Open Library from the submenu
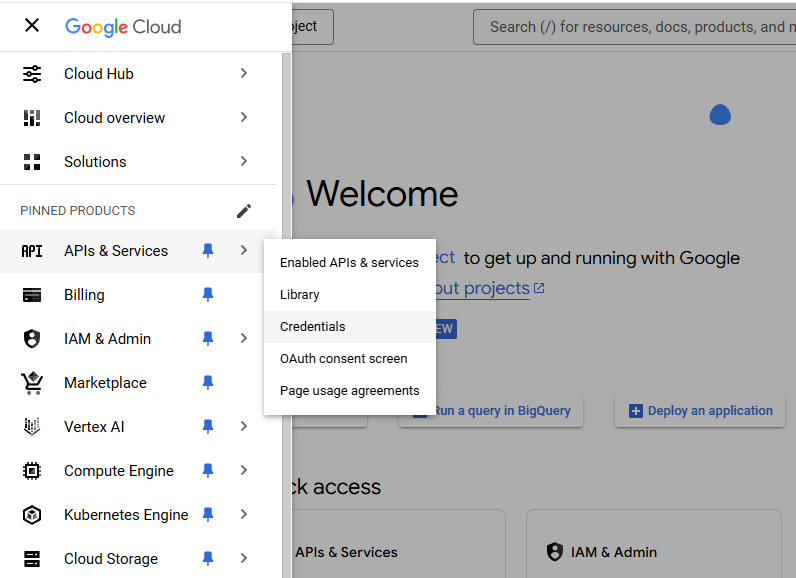 350,295
